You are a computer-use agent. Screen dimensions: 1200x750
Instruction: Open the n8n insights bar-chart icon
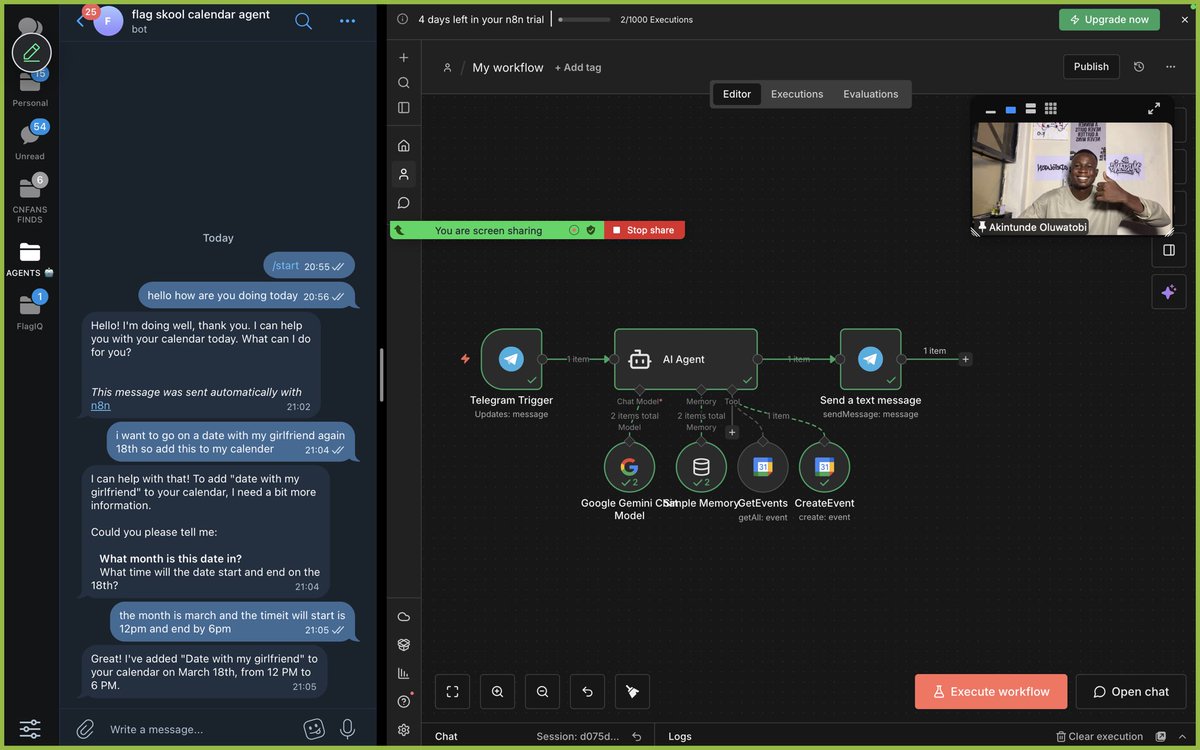click(404, 673)
